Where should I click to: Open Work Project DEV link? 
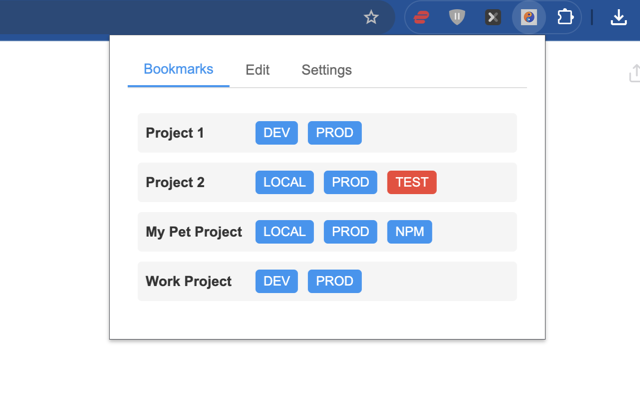click(277, 281)
